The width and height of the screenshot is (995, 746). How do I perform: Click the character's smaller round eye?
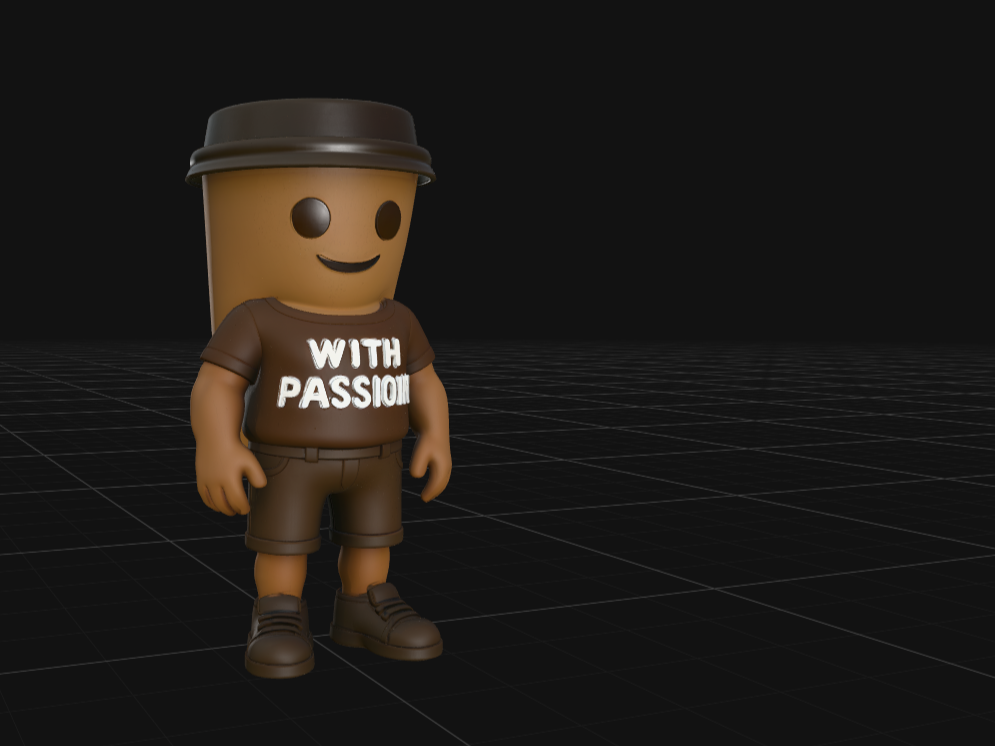coord(388,220)
